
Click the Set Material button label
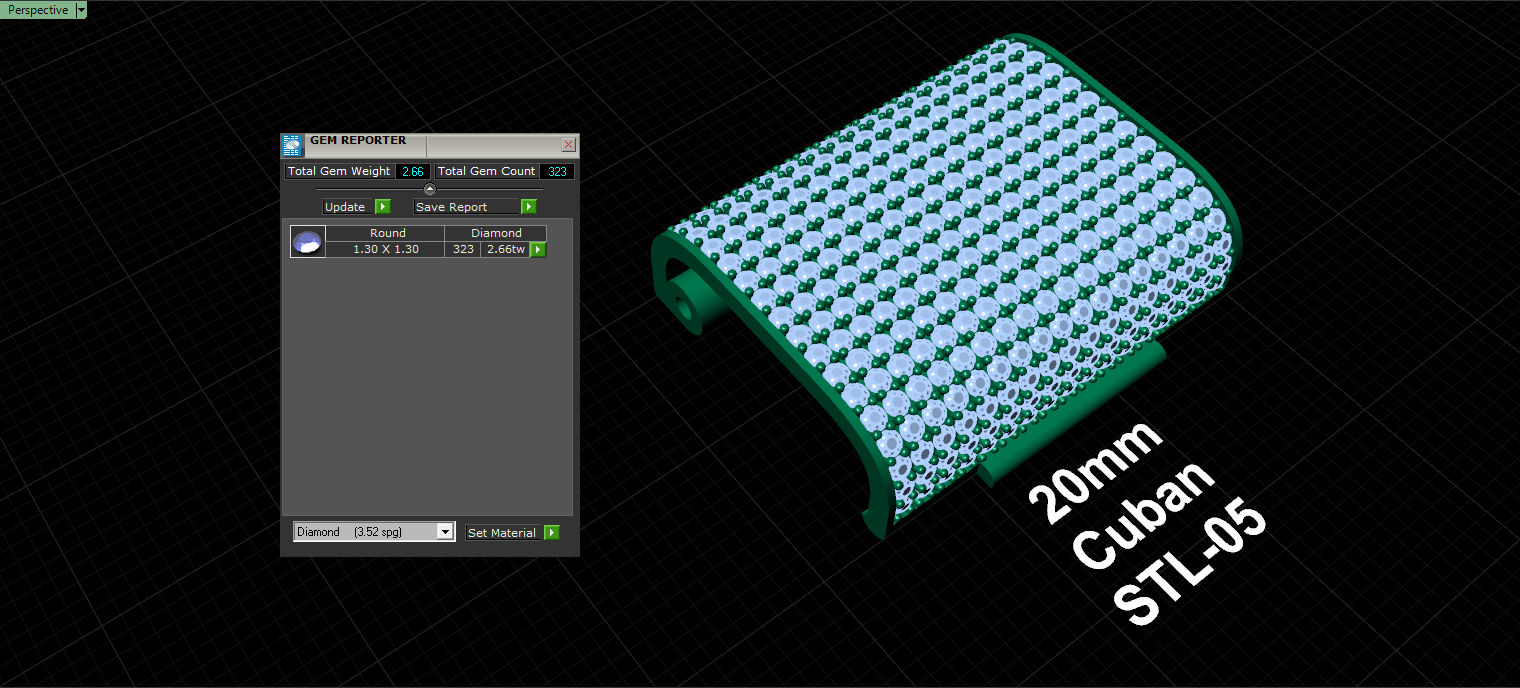pyautogui.click(x=504, y=533)
